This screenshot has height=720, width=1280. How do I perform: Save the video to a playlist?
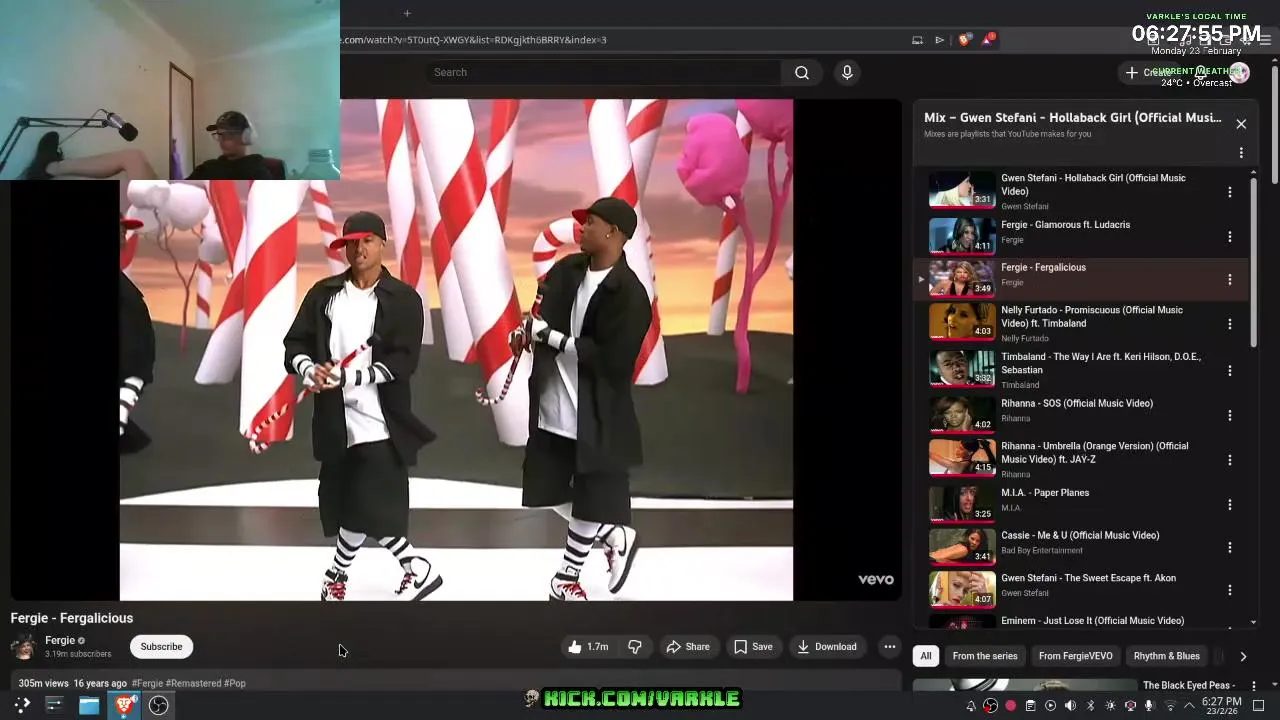tap(753, 647)
